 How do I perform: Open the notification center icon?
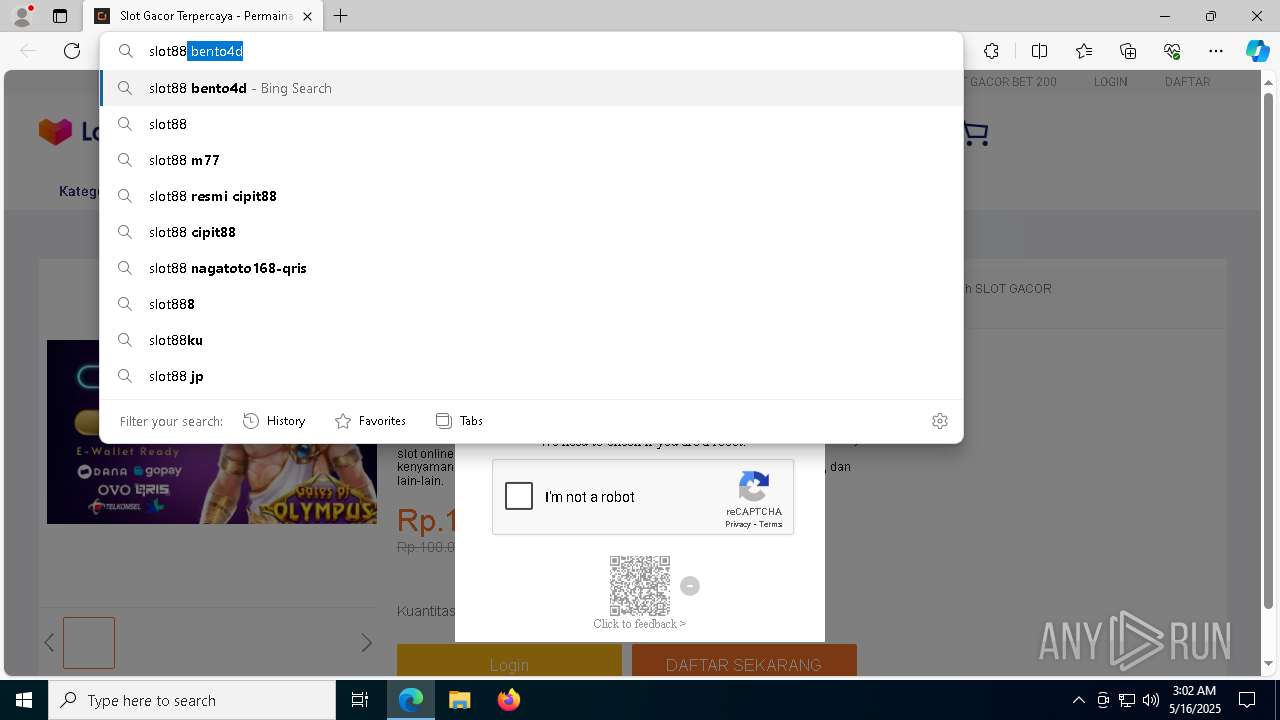click(1247, 700)
